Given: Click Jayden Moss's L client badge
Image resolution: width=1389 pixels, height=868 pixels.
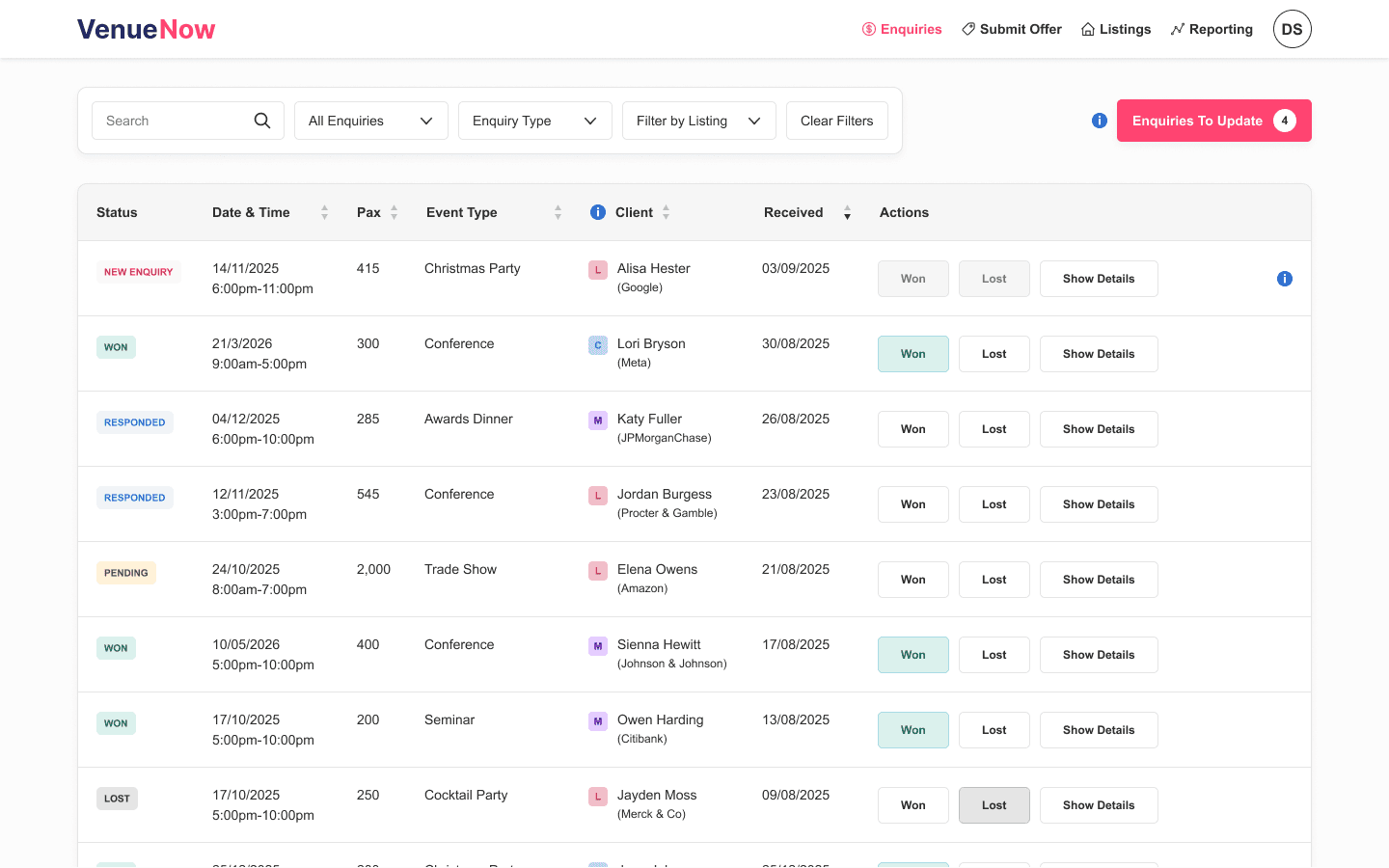Looking at the screenshot, I should 598,797.
